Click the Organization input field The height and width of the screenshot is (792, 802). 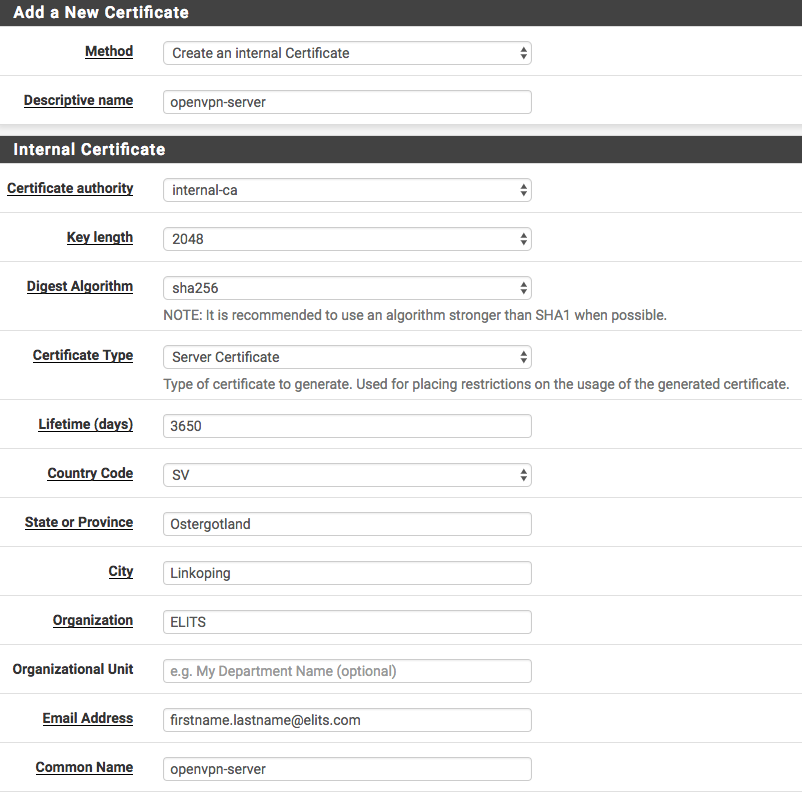pos(347,622)
